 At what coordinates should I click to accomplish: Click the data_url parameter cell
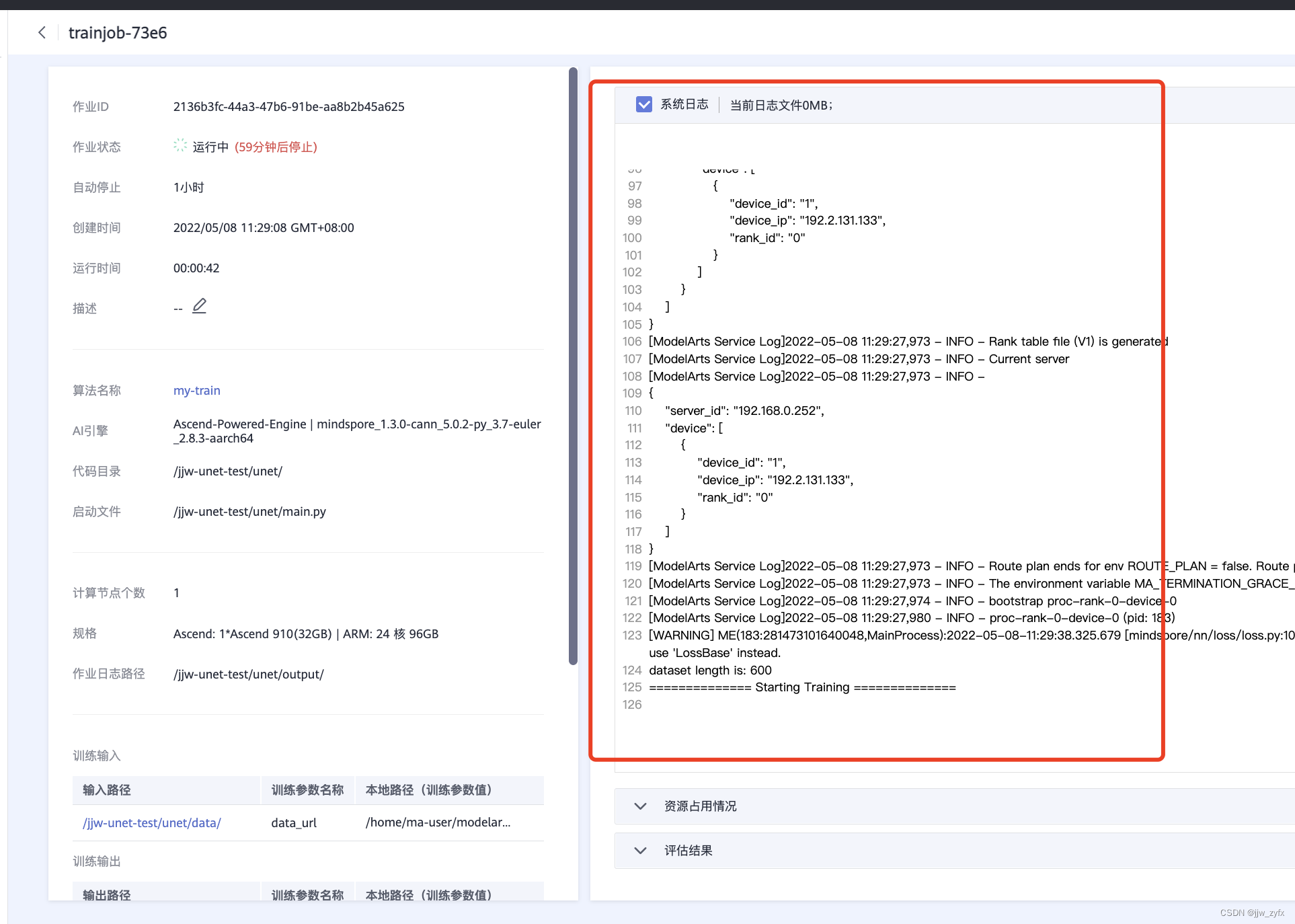(x=294, y=822)
